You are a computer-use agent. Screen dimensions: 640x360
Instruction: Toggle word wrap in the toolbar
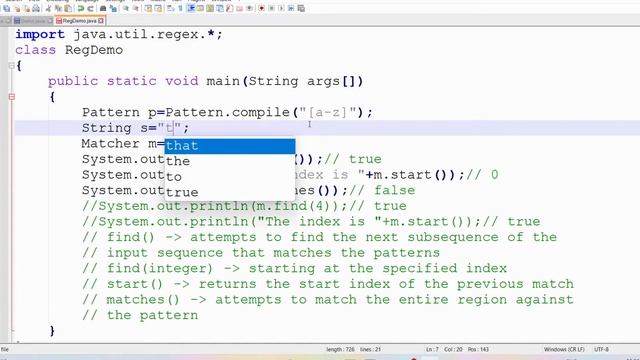point(171,9)
